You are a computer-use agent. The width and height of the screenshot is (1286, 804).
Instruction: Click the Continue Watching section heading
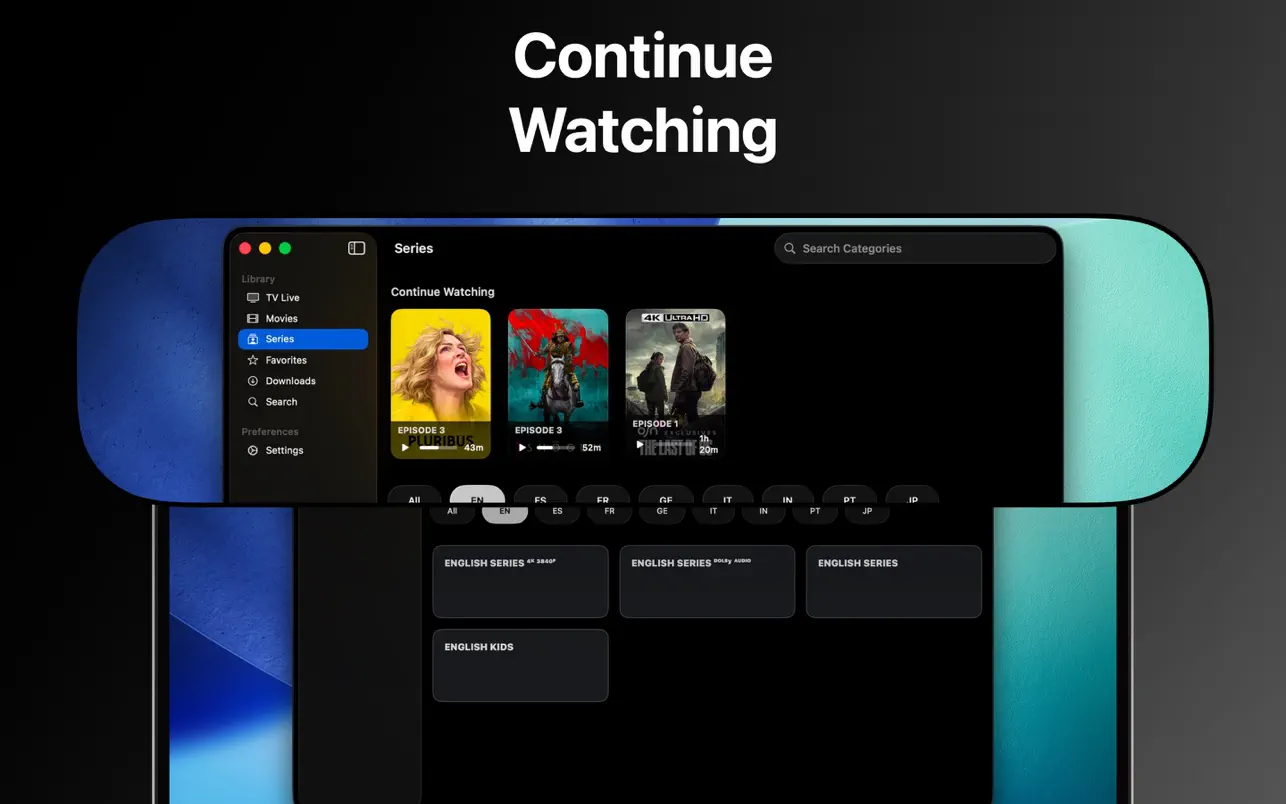coord(442,292)
